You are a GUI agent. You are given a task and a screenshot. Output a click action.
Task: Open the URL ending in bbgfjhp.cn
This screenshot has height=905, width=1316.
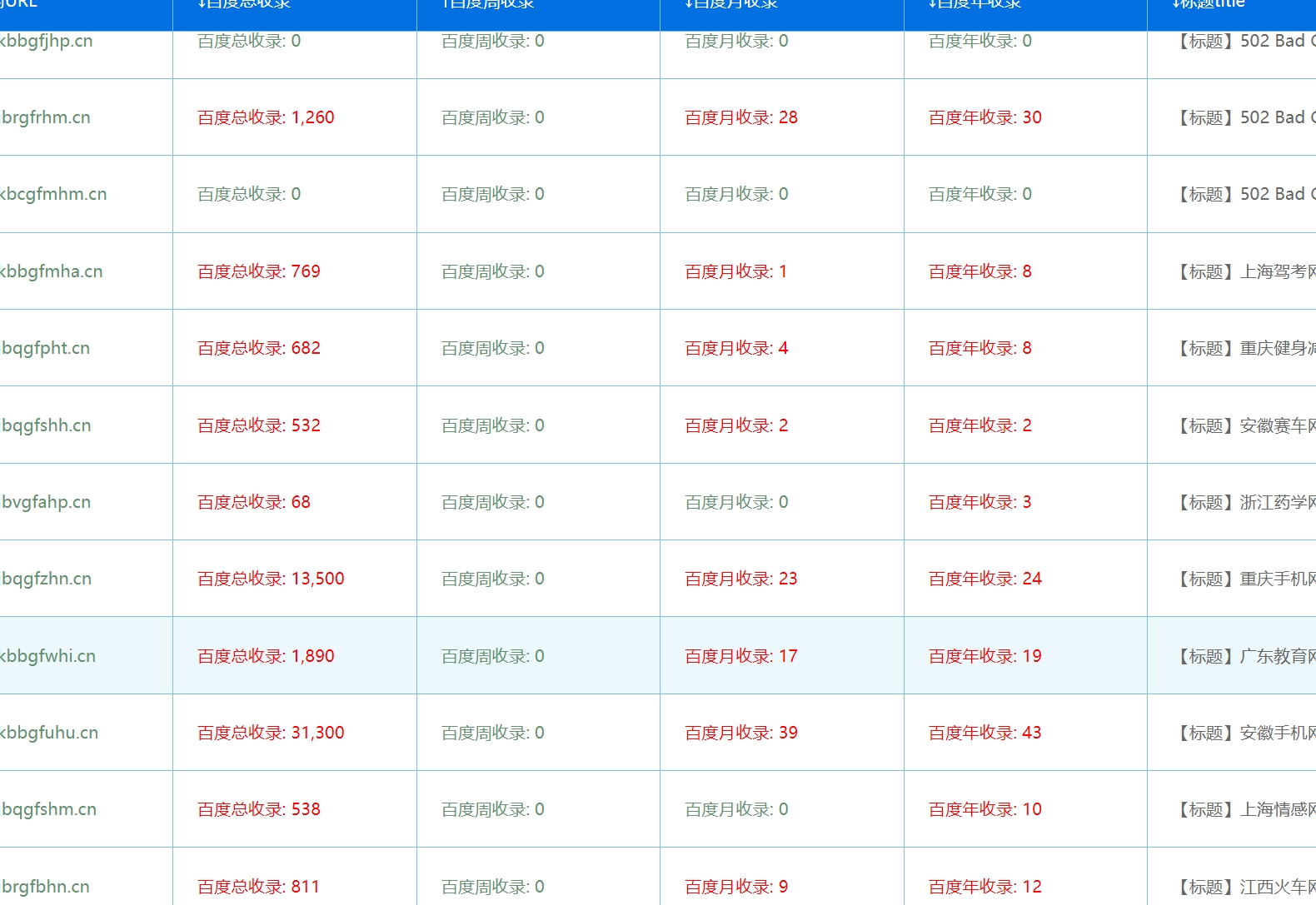47,41
